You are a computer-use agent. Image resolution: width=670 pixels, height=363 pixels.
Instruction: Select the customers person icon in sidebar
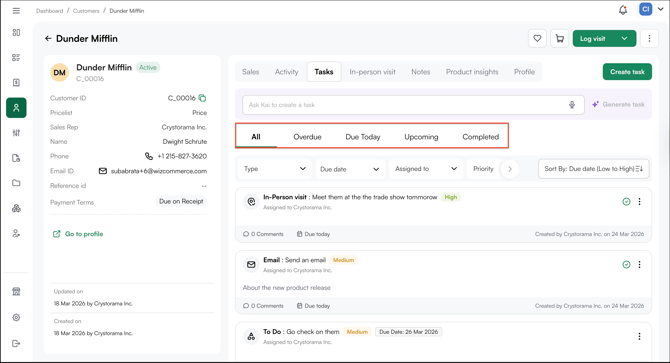(16, 108)
